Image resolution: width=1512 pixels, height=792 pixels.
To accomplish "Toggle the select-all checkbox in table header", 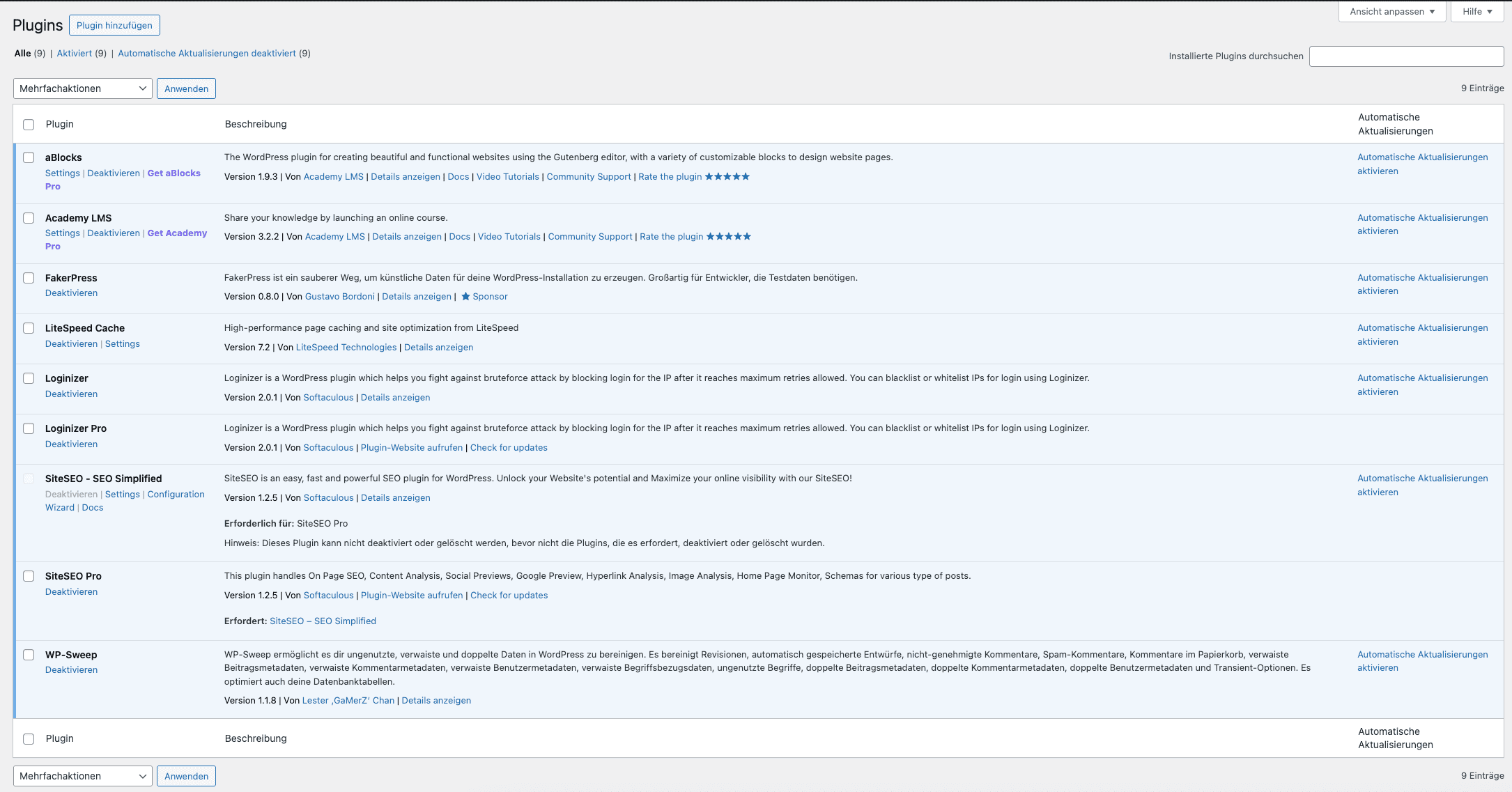I will (x=29, y=125).
